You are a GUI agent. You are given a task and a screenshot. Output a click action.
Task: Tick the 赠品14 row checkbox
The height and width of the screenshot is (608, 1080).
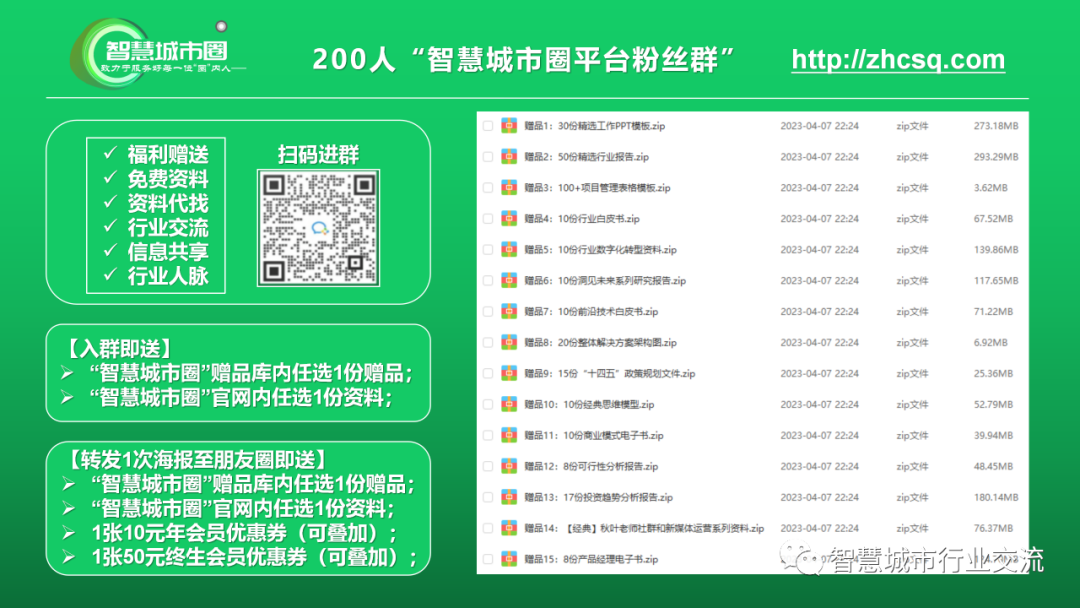(488, 529)
